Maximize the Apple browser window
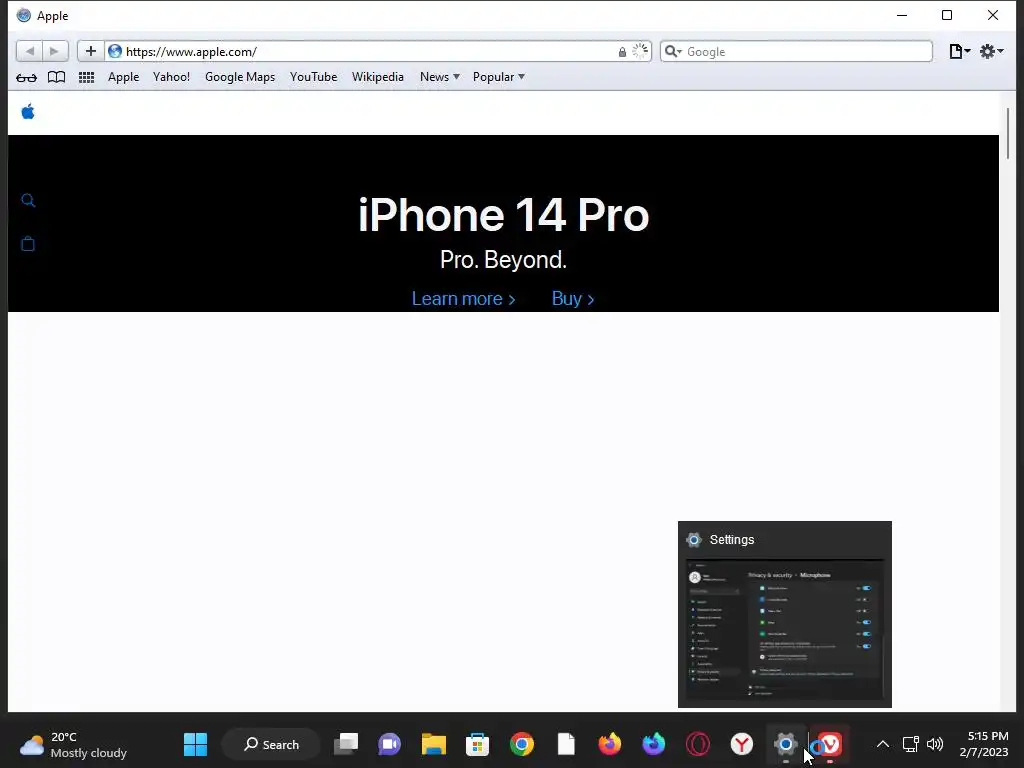 947,15
